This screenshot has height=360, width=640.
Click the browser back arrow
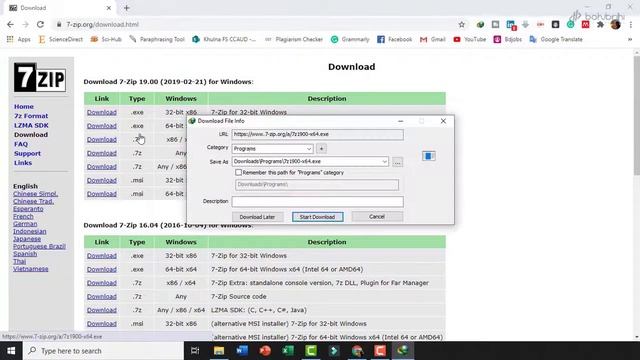(x=10, y=24)
